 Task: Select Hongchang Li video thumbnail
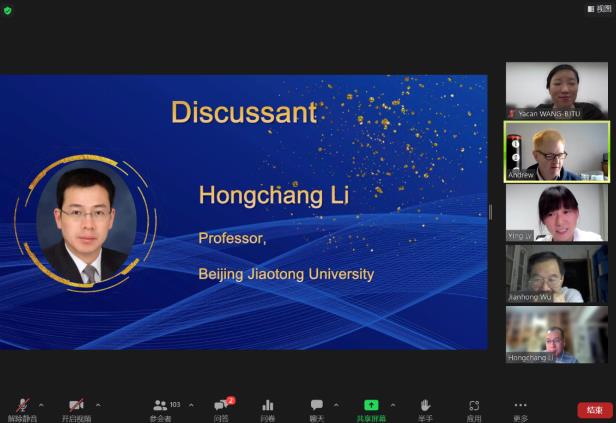coord(557,335)
